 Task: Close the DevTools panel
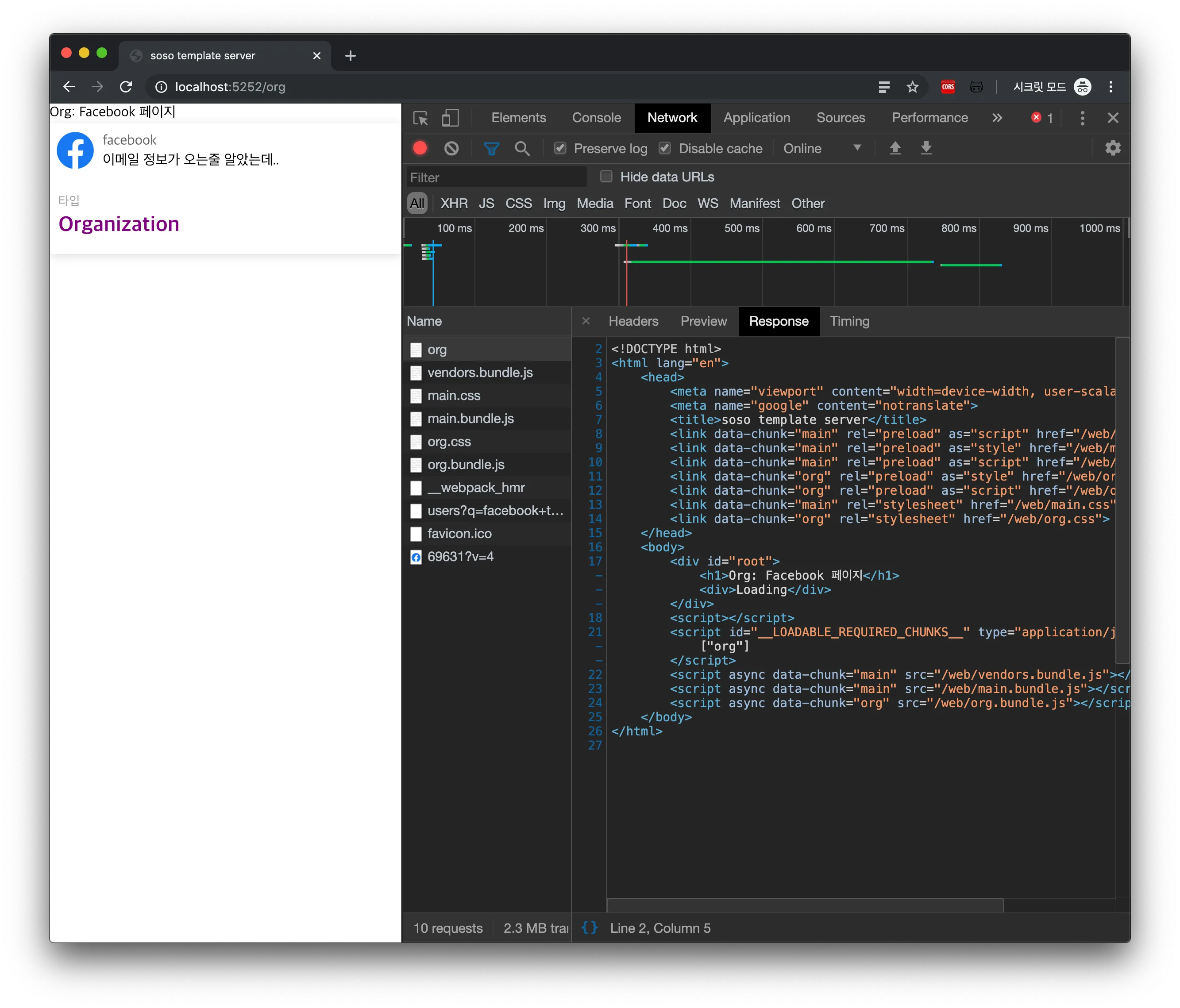point(1113,118)
